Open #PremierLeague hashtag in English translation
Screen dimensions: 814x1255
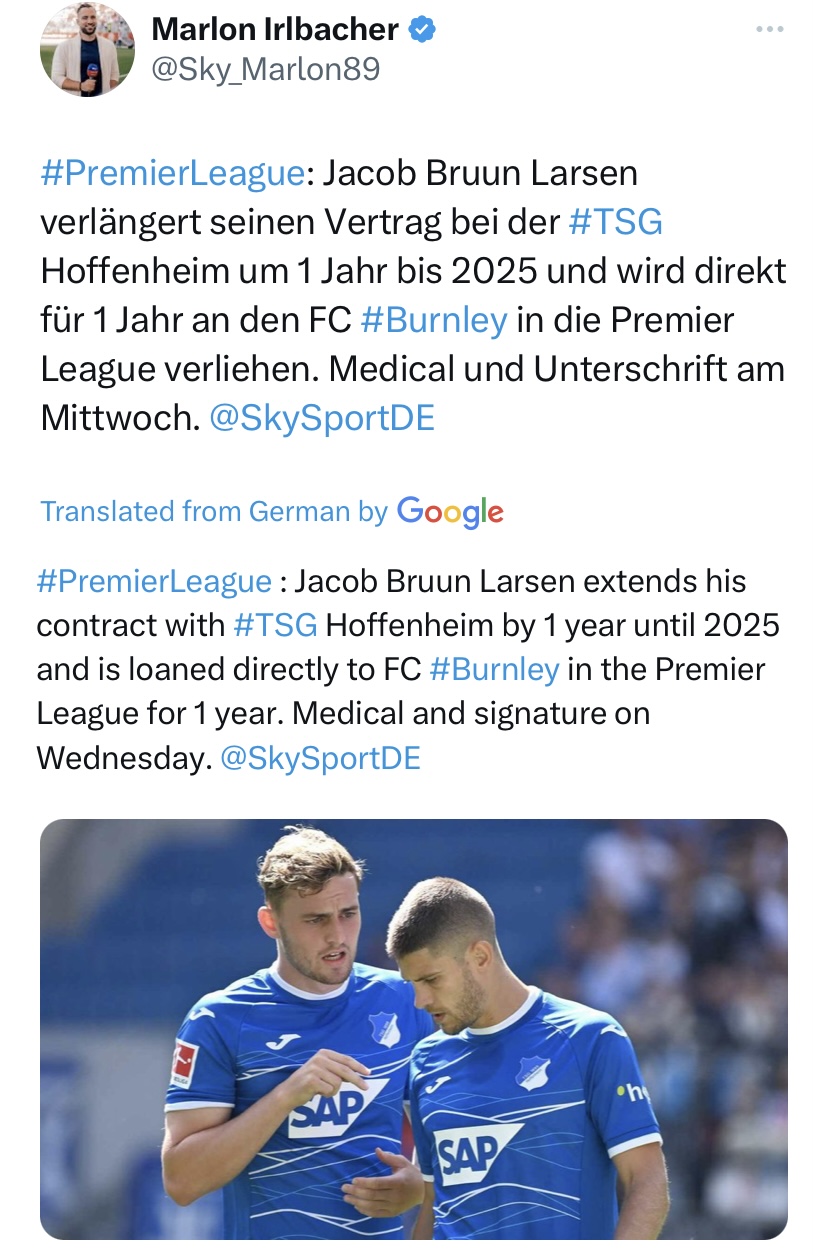[154, 582]
